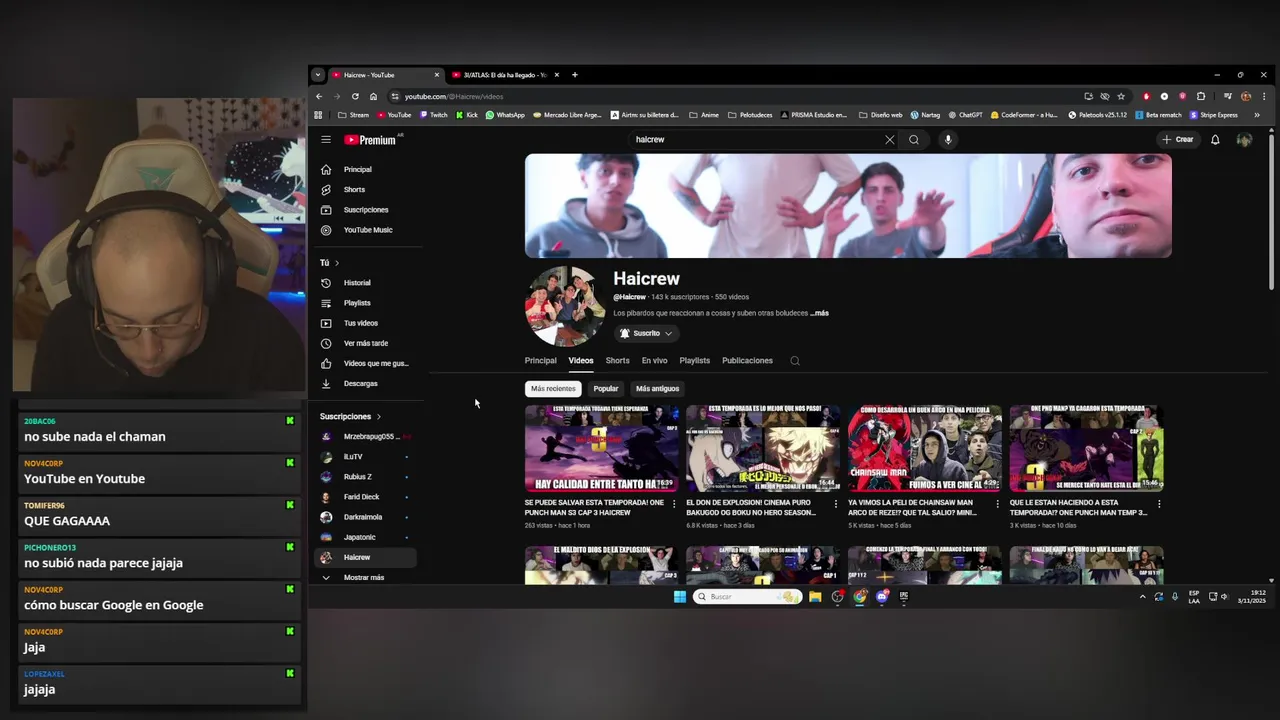This screenshot has height=720, width=1280.
Task: Click the browser home button
Action: click(x=373, y=97)
